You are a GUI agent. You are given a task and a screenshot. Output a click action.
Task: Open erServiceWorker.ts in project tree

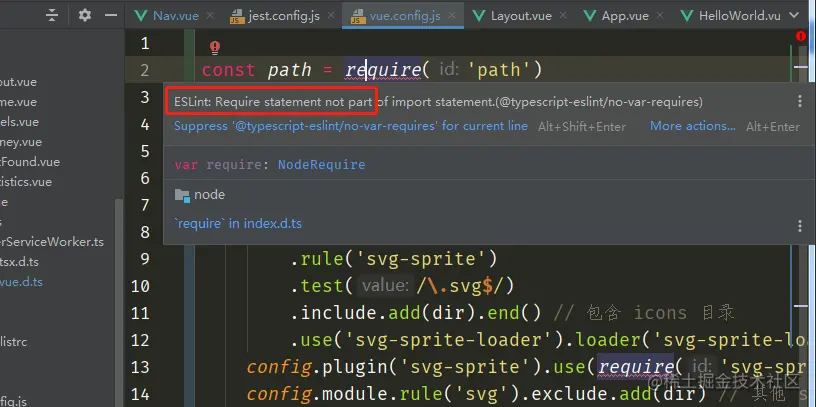(52, 242)
